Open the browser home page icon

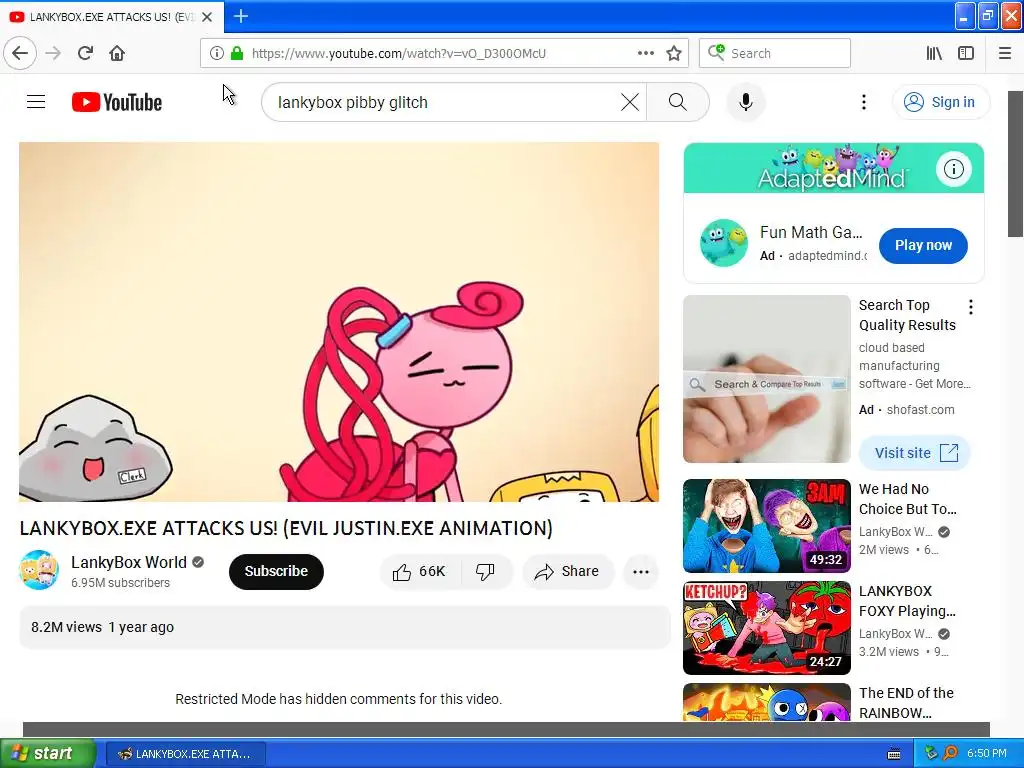(117, 53)
